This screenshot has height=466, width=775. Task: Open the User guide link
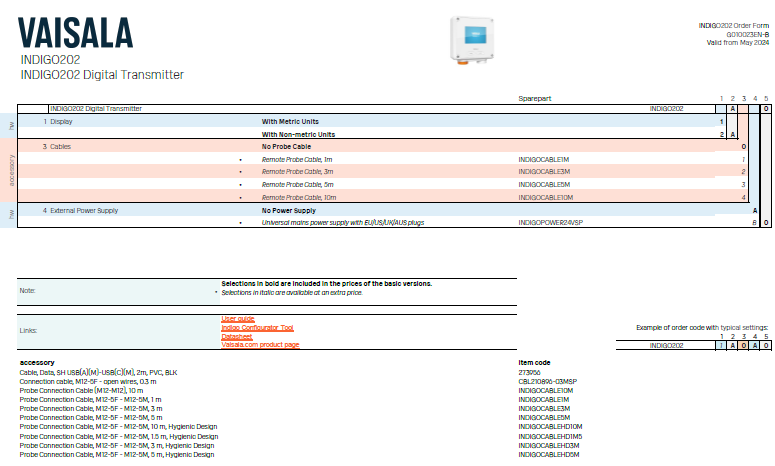(238, 319)
